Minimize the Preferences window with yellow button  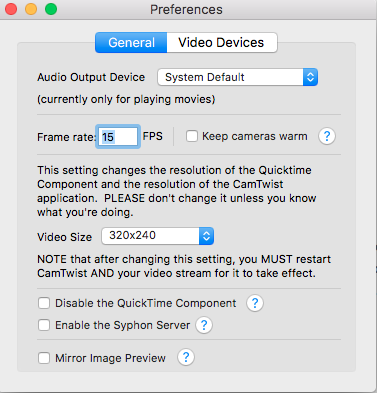pyautogui.click(x=31, y=9)
